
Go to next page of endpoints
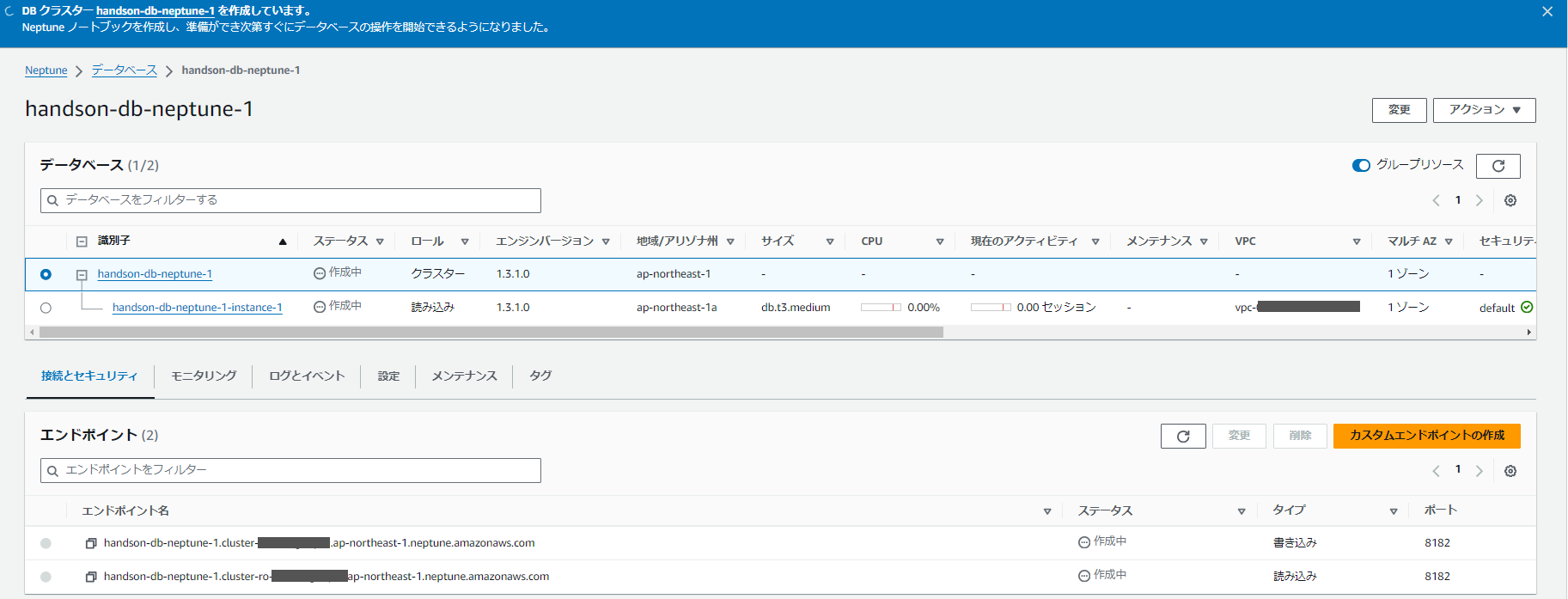coord(1479,471)
